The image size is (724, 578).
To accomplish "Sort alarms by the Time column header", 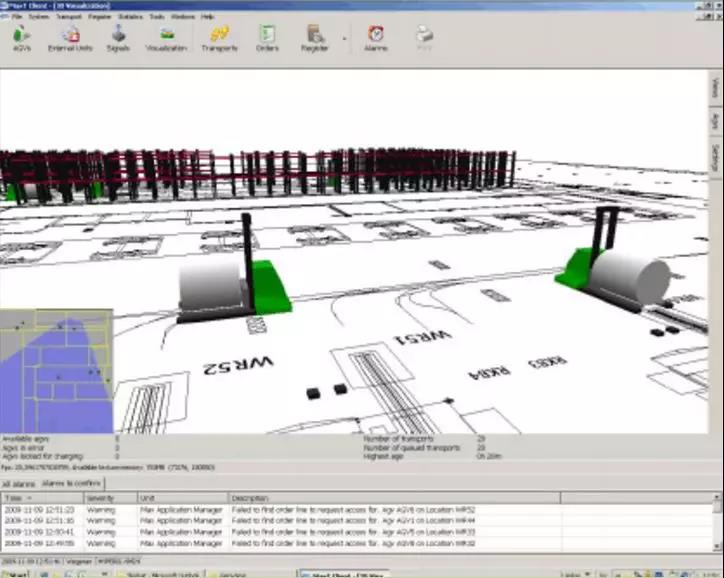I will pyautogui.click(x=30, y=497).
